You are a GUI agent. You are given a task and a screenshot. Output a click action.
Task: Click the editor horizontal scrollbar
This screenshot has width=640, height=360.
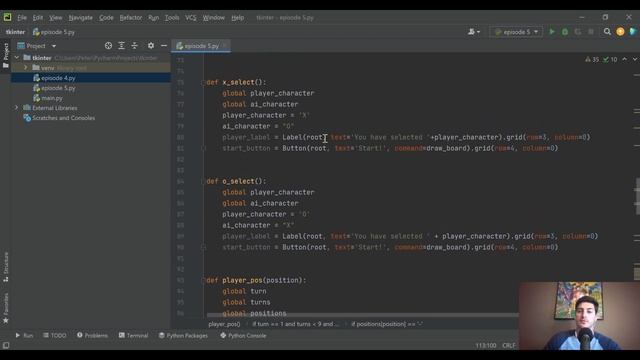point(362,315)
